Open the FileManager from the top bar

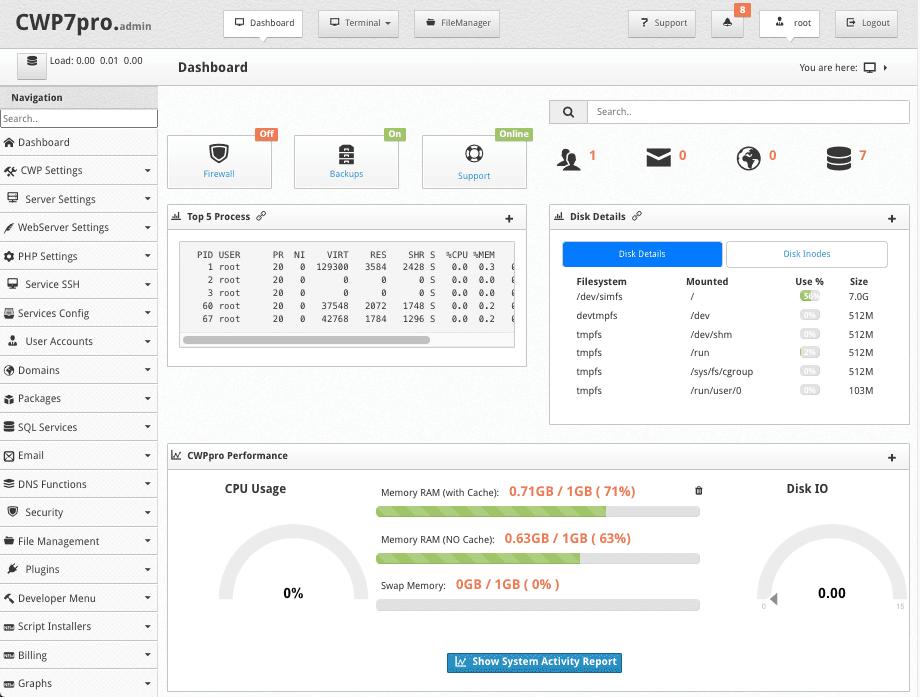pos(457,23)
